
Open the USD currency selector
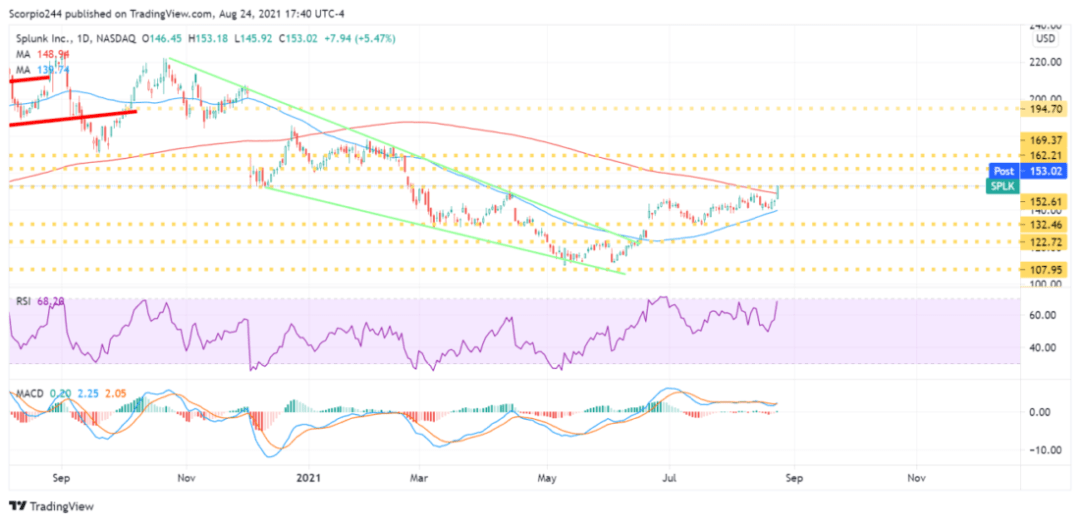[x=1046, y=39]
